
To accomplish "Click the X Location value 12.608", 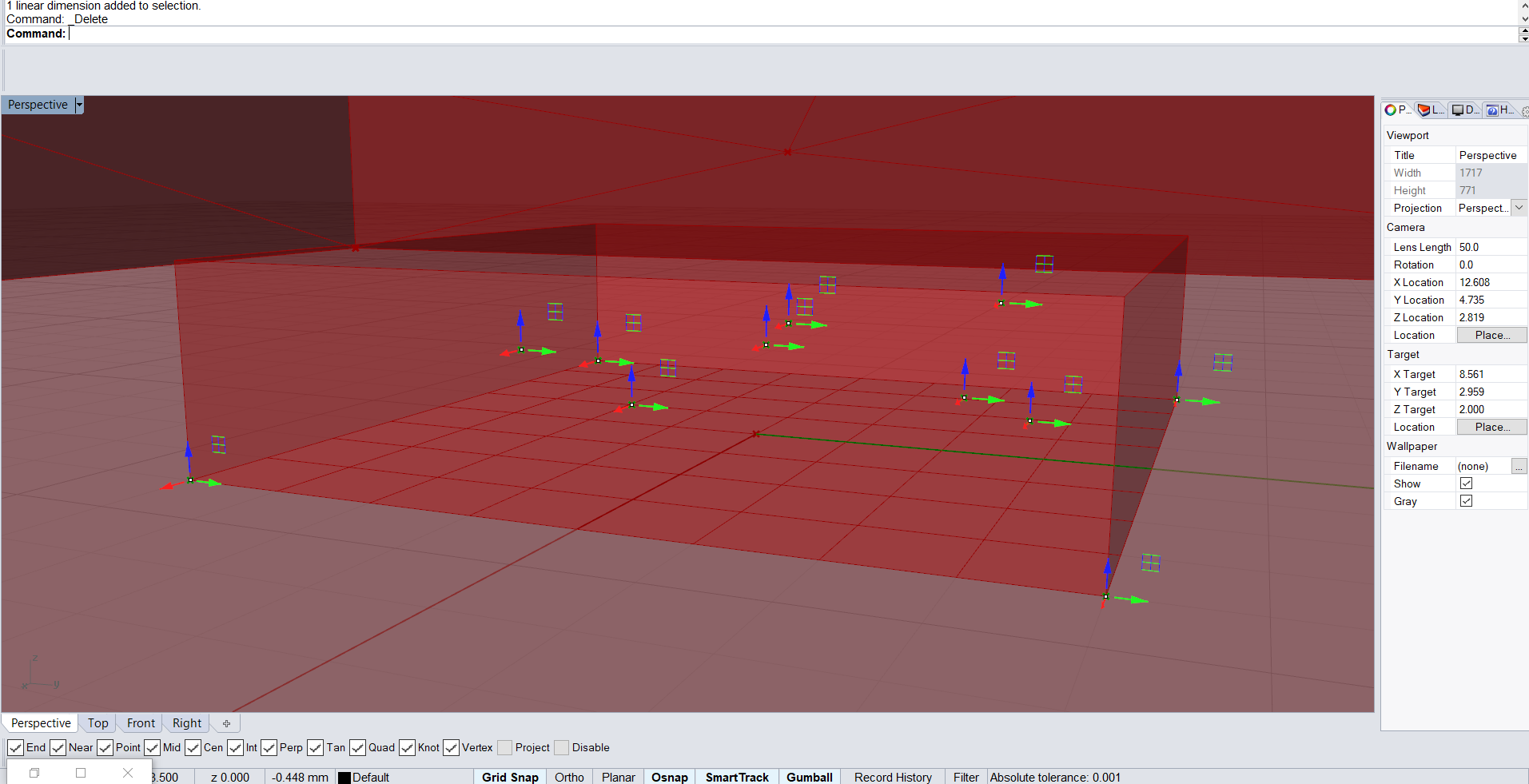I will (1491, 282).
